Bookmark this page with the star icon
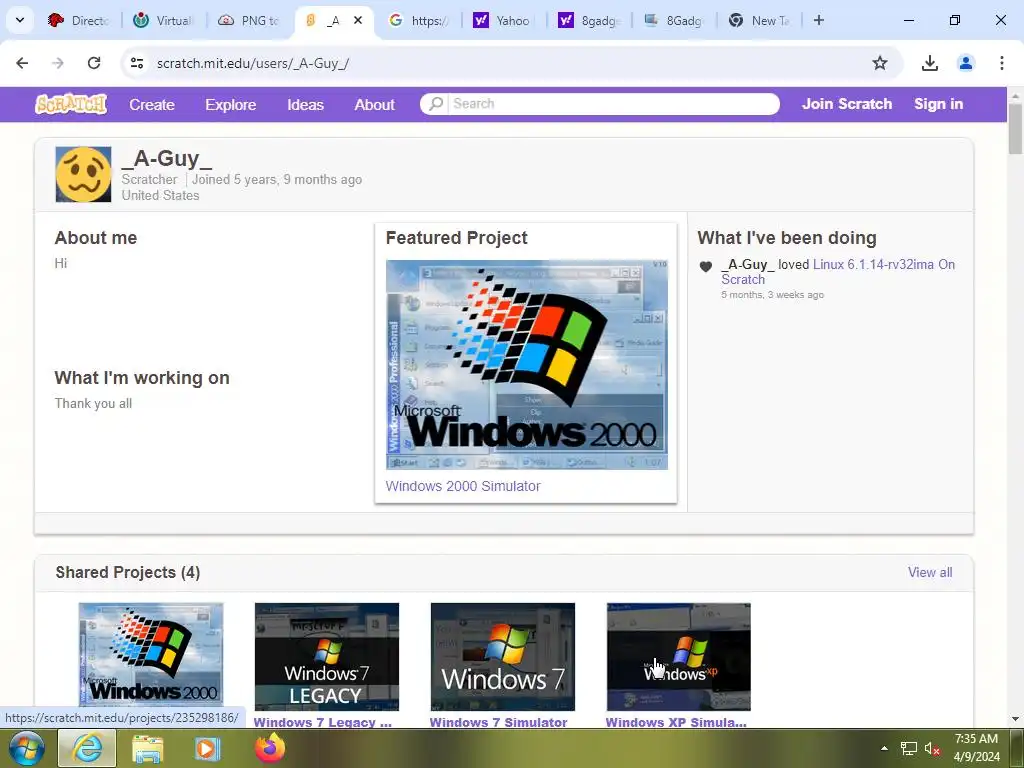This screenshot has height=768, width=1024. [880, 63]
